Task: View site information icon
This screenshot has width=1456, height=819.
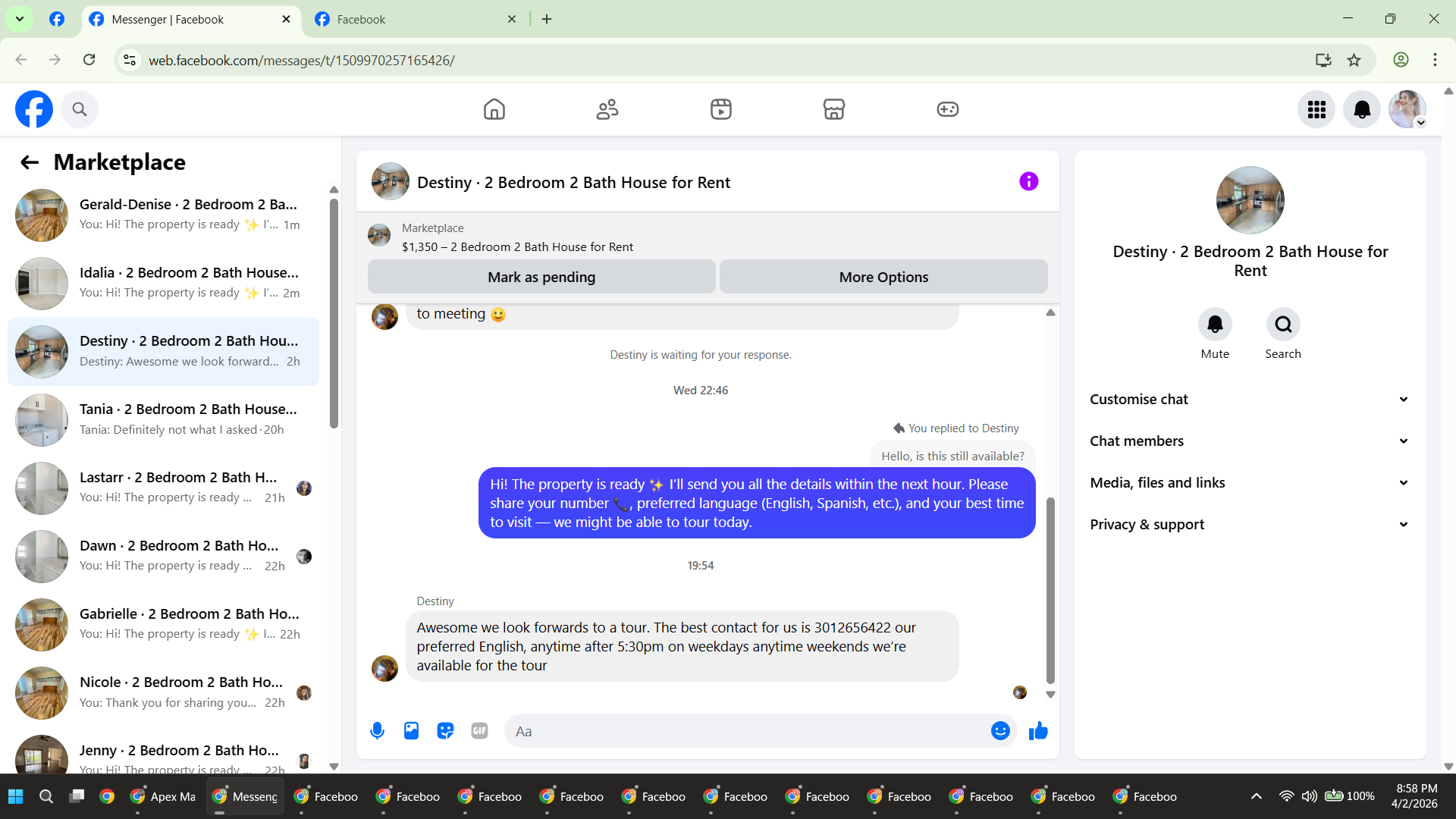Action: pos(130,60)
